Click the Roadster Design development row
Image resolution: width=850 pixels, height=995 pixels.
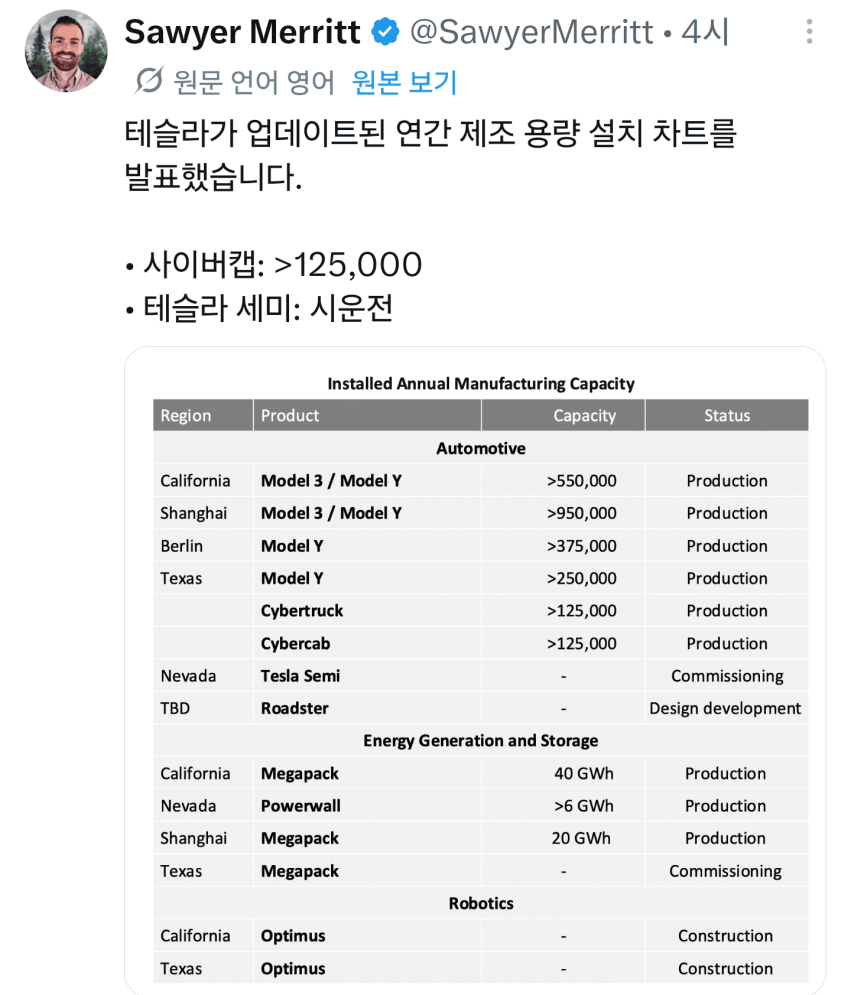(481, 708)
